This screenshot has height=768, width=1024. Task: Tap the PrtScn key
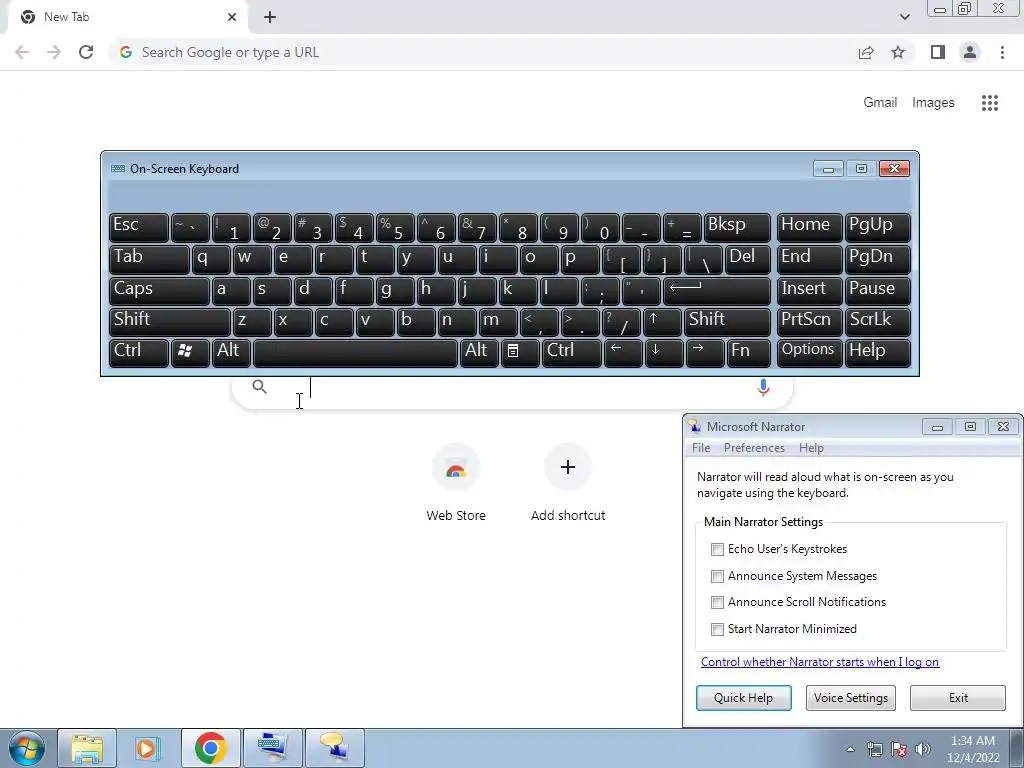pyautogui.click(x=808, y=322)
